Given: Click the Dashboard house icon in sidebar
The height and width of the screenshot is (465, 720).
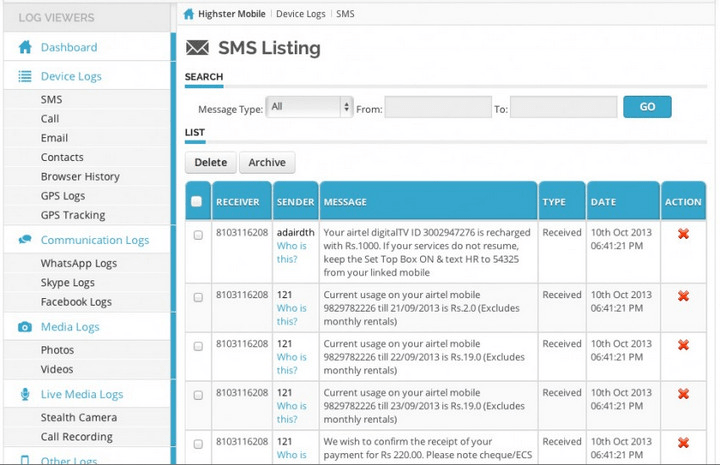Looking at the screenshot, I should point(25,47).
